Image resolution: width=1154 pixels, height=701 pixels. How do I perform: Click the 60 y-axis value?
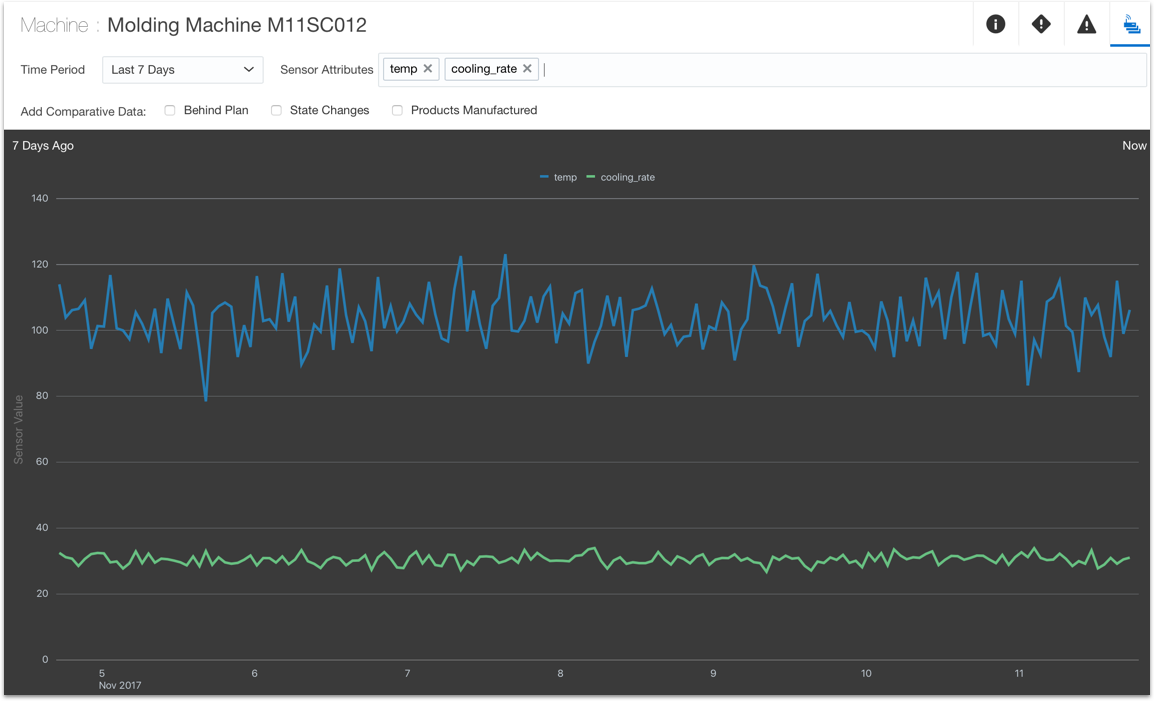[x=43, y=462]
